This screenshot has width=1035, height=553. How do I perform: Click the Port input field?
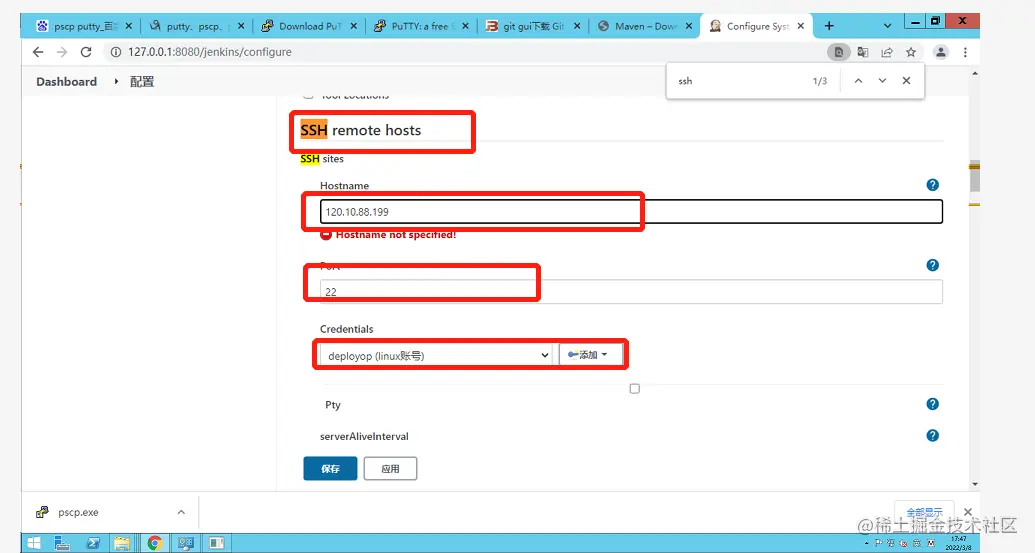(x=631, y=292)
